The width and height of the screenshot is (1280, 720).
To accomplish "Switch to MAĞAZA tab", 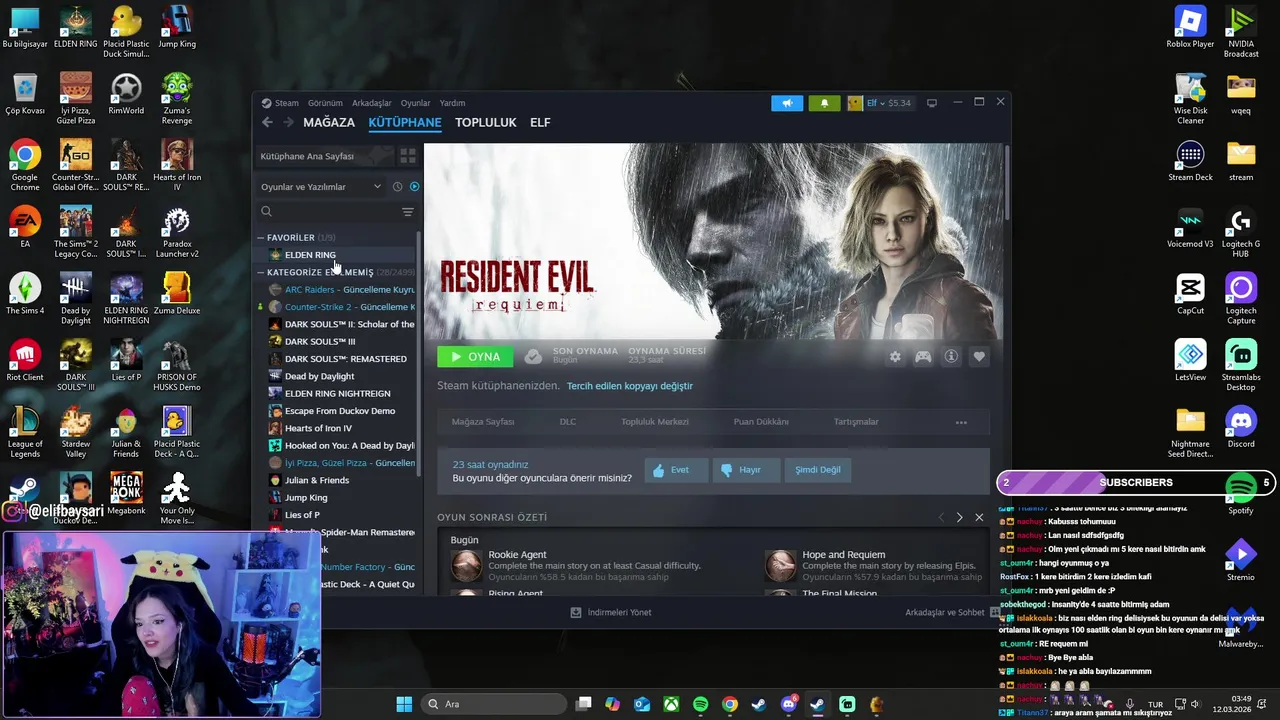I will point(329,122).
